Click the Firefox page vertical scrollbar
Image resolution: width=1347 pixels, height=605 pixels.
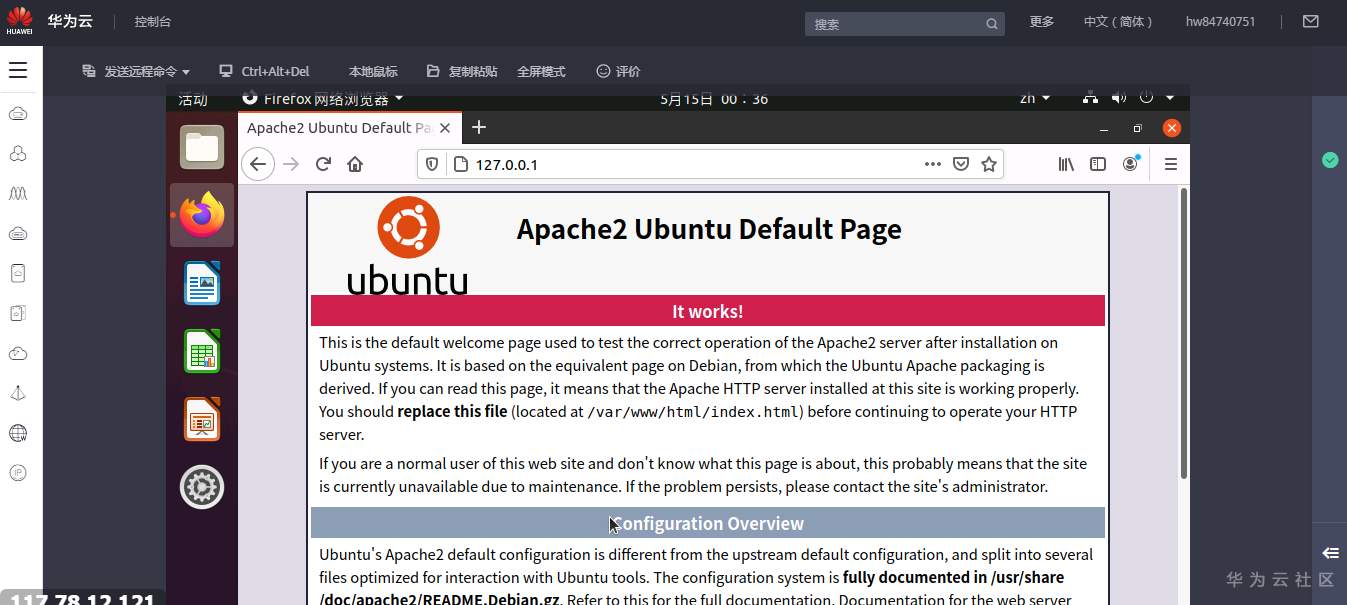coord(1185,333)
